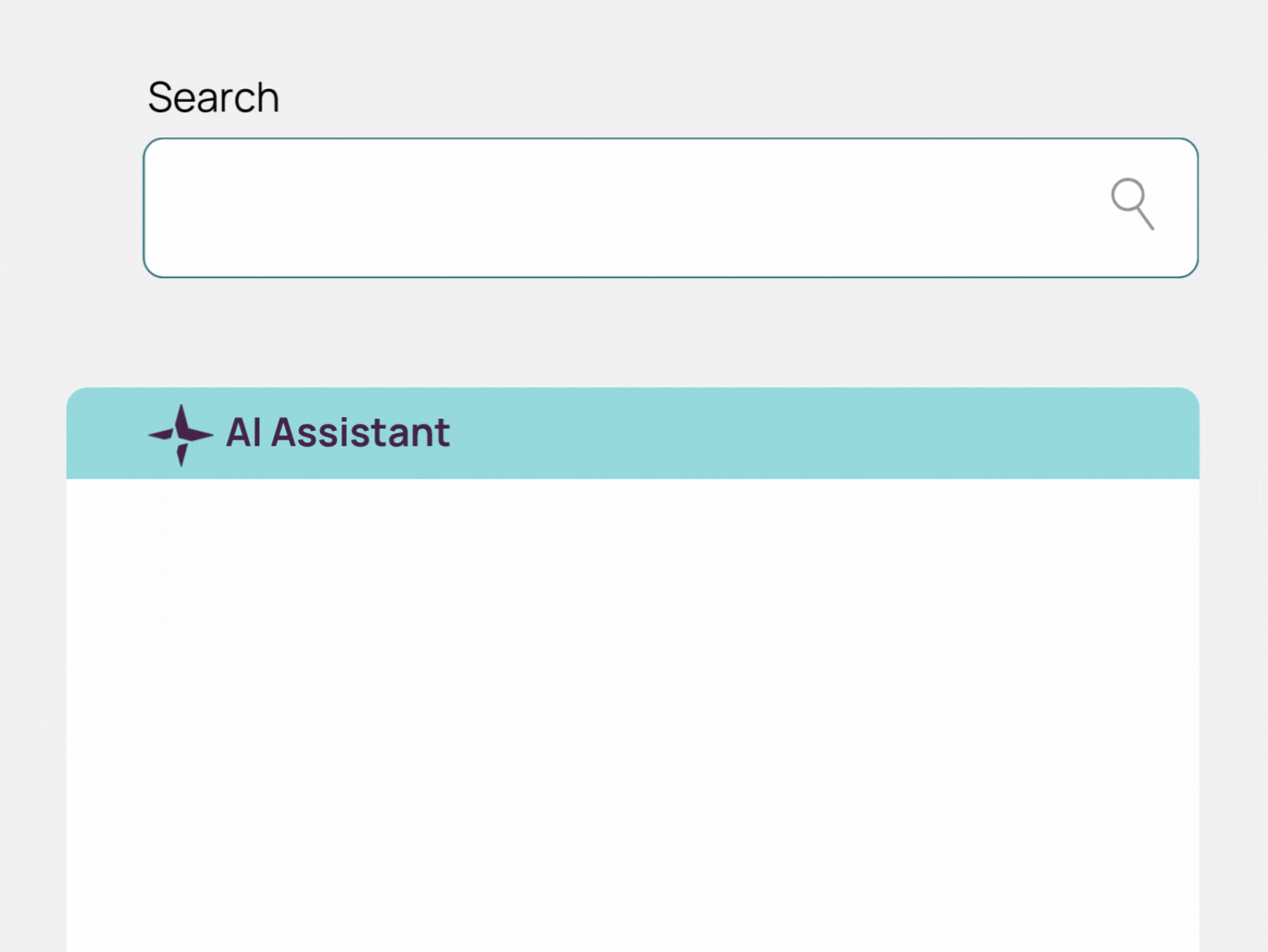The width and height of the screenshot is (1268, 952).
Task: Focus the Search text input field
Action: pyautogui.click(x=618, y=208)
